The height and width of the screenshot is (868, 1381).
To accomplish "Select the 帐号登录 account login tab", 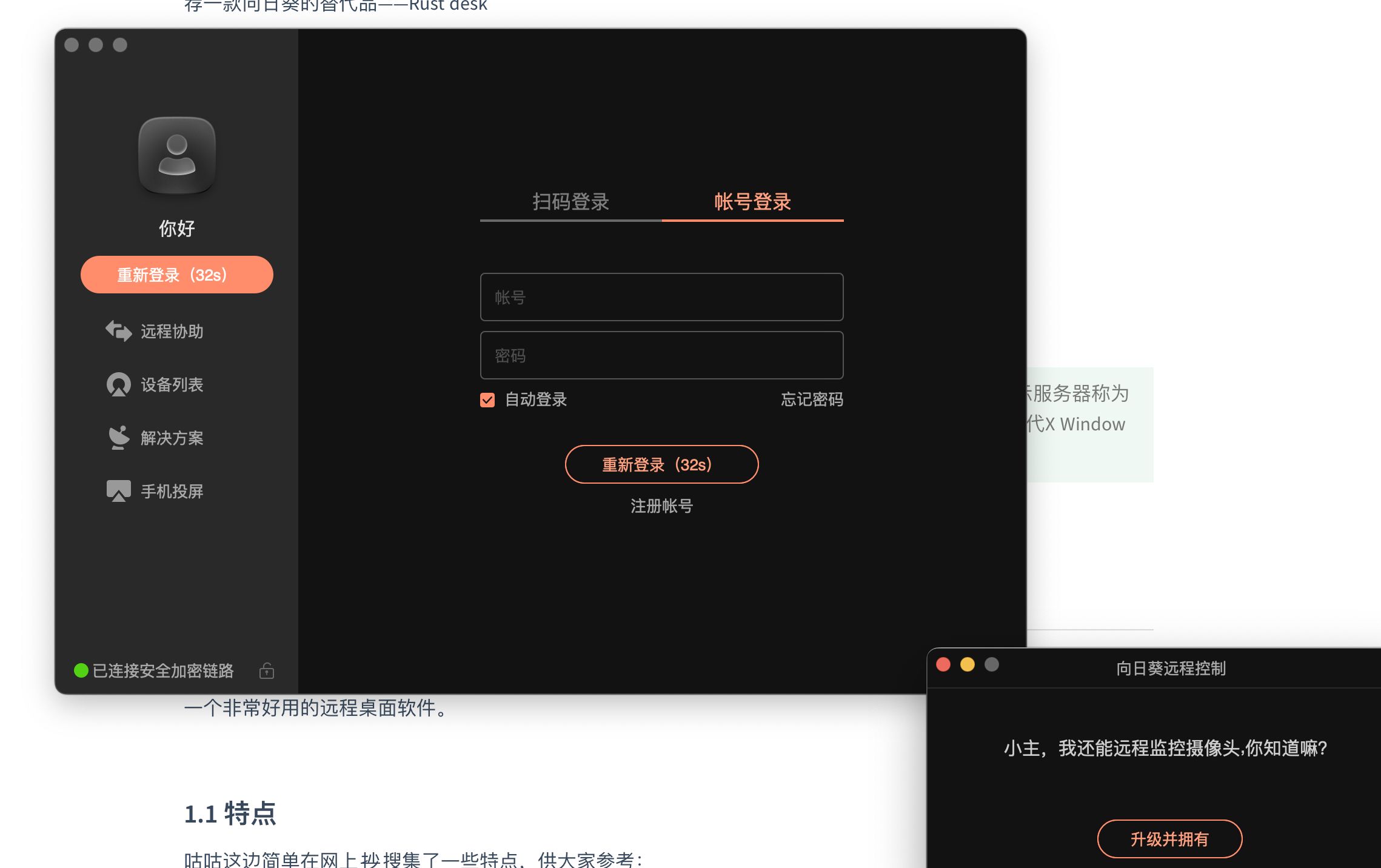I will (752, 202).
